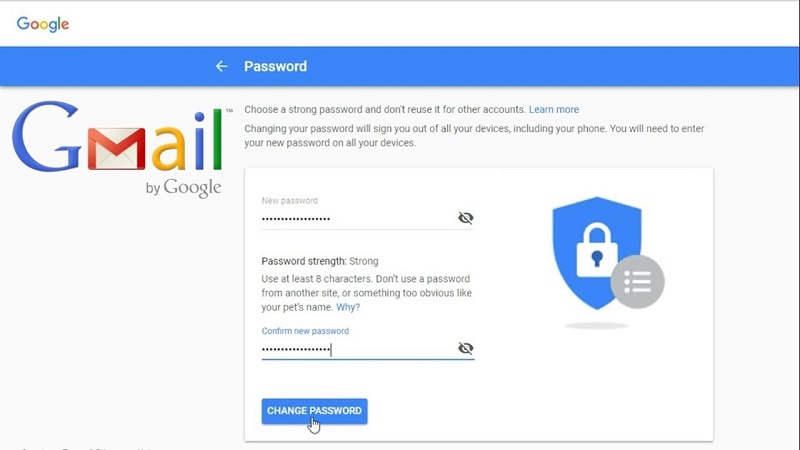This screenshot has width=800, height=450.
Task: Click the CHANGE PASSWORD button
Action: pos(314,411)
